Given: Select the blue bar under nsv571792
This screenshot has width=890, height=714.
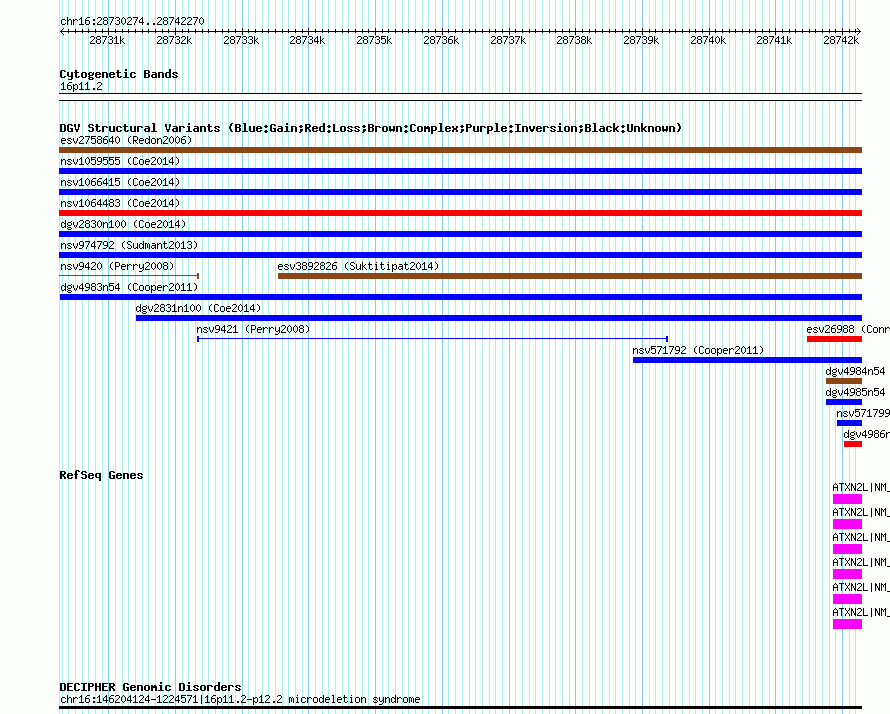Looking at the screenshot, I should (748, 360).
